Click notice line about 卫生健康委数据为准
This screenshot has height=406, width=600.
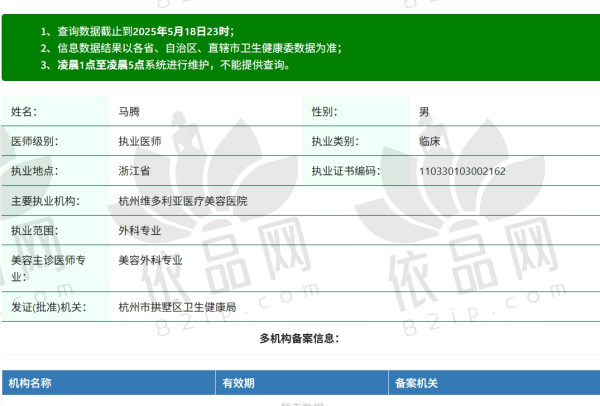click(x=191, y=48)
